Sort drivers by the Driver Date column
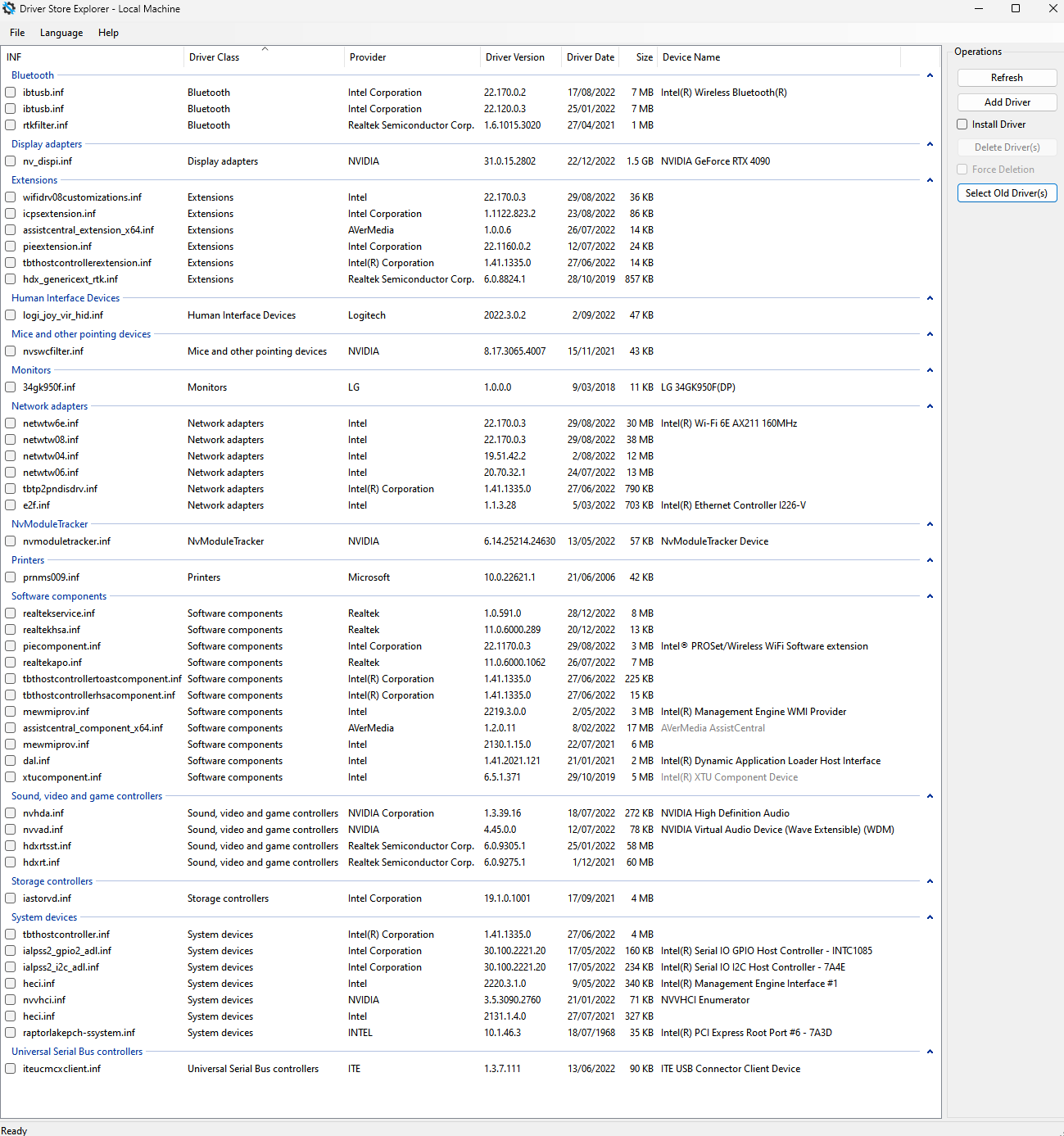Viewport: 1064px width, 1136px height. (x=590, y=57)
